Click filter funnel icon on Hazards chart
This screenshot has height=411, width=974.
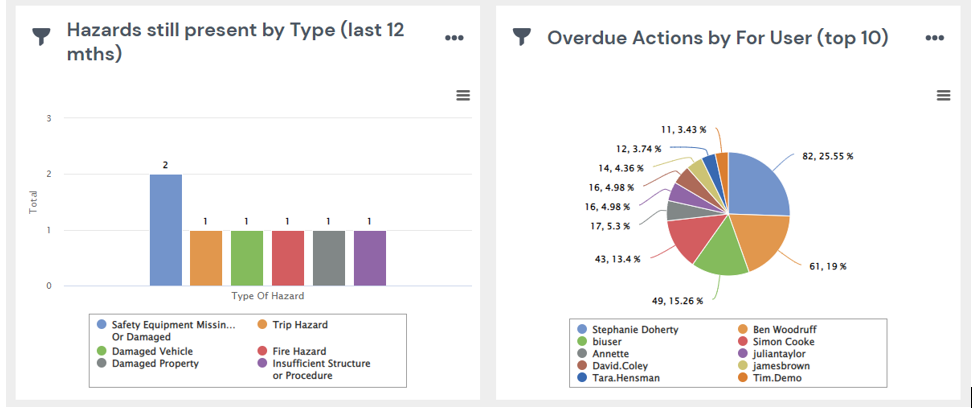tap(42, 32)
